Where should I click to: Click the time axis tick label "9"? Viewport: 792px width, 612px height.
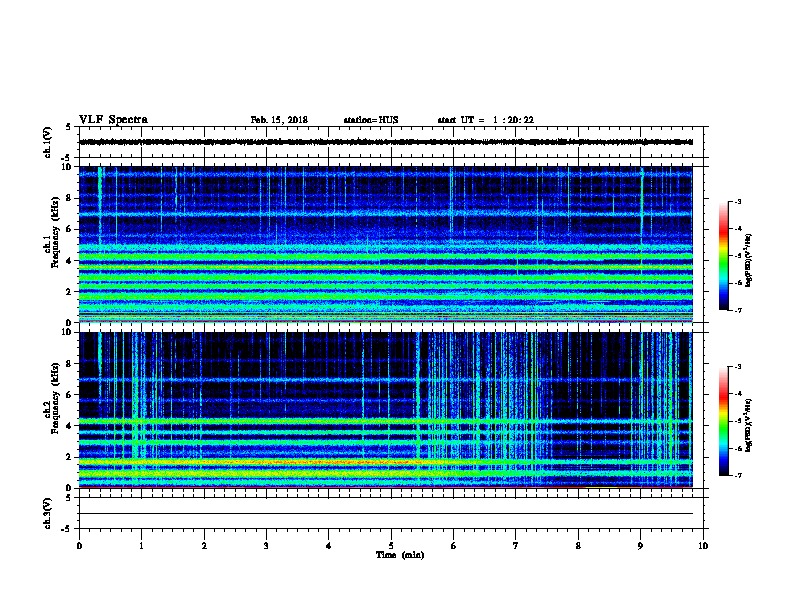pos(640,545)
